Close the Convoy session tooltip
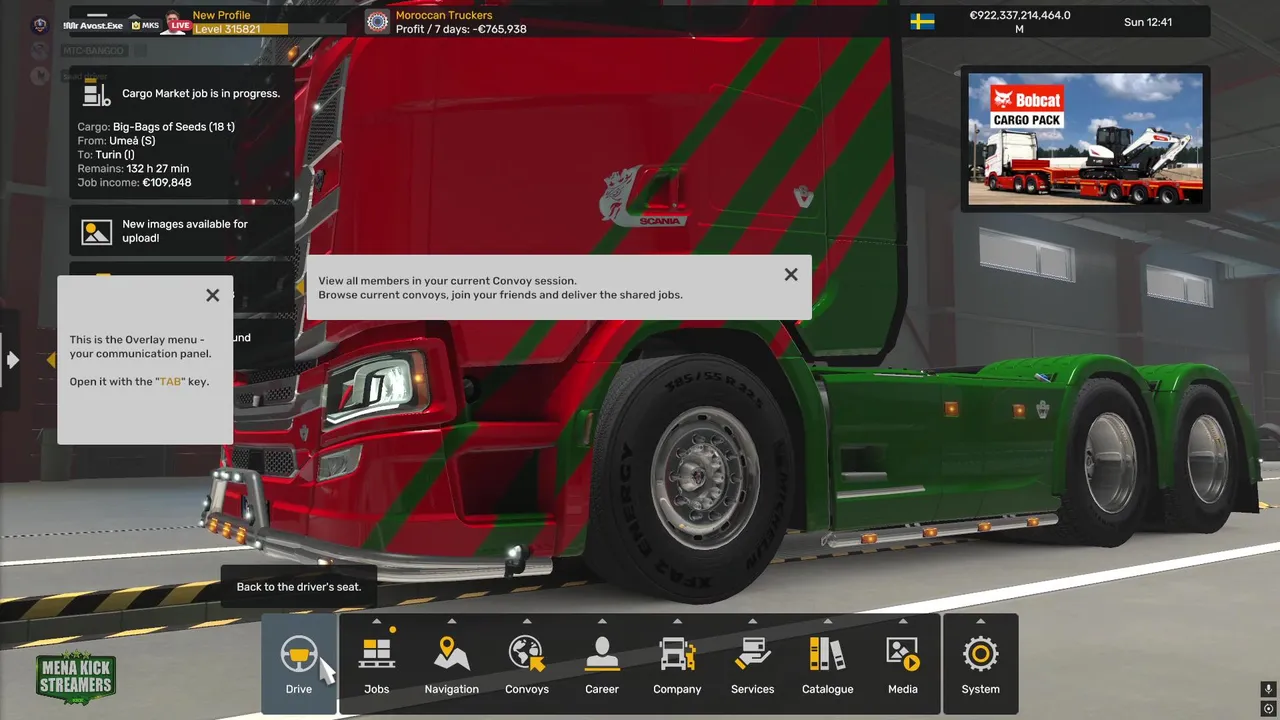1280x720 pixels. [x=791, y=274]
